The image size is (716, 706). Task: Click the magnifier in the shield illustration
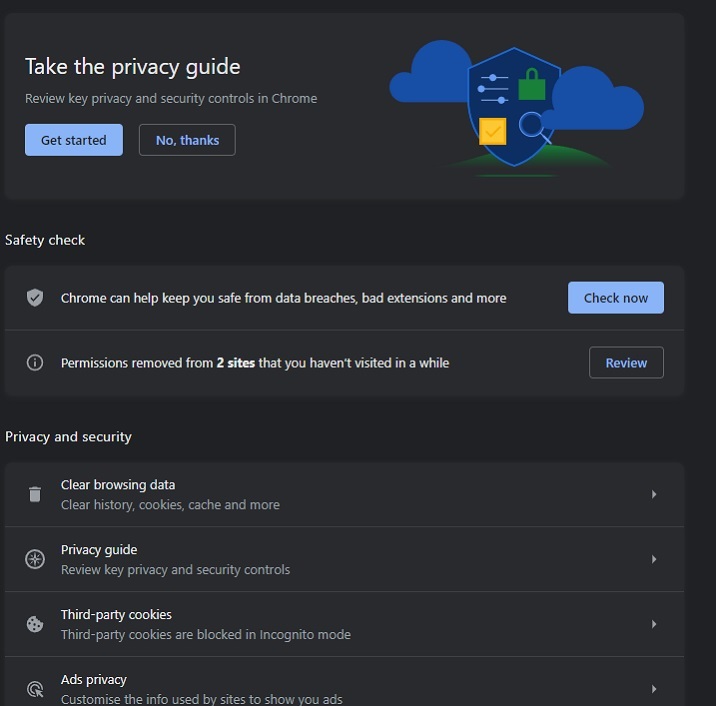(x=532, y=126)
